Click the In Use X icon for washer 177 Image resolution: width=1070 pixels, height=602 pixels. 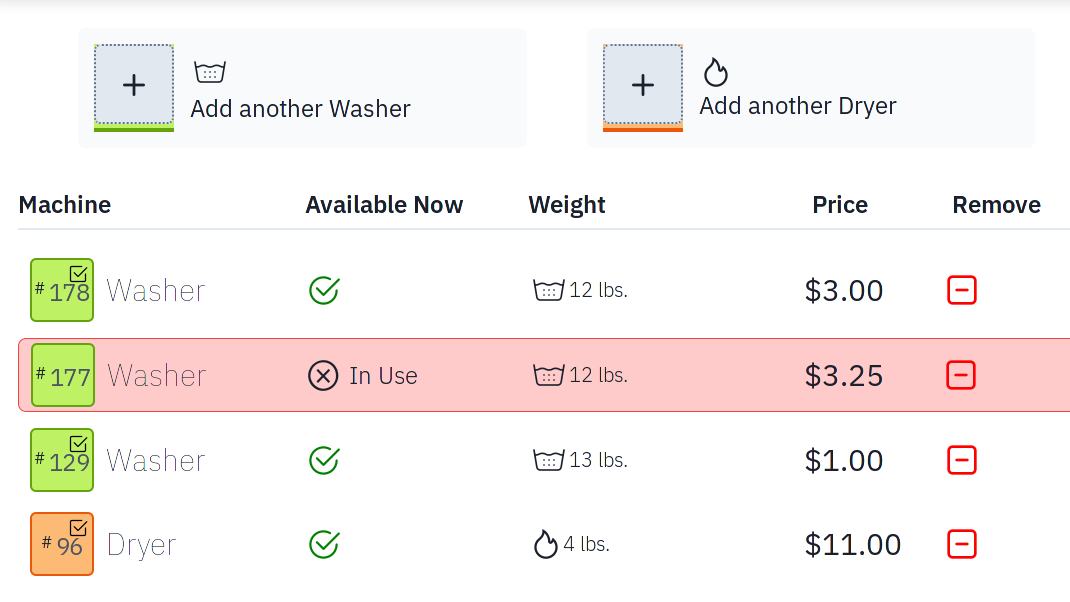click(x=323, y=376)
